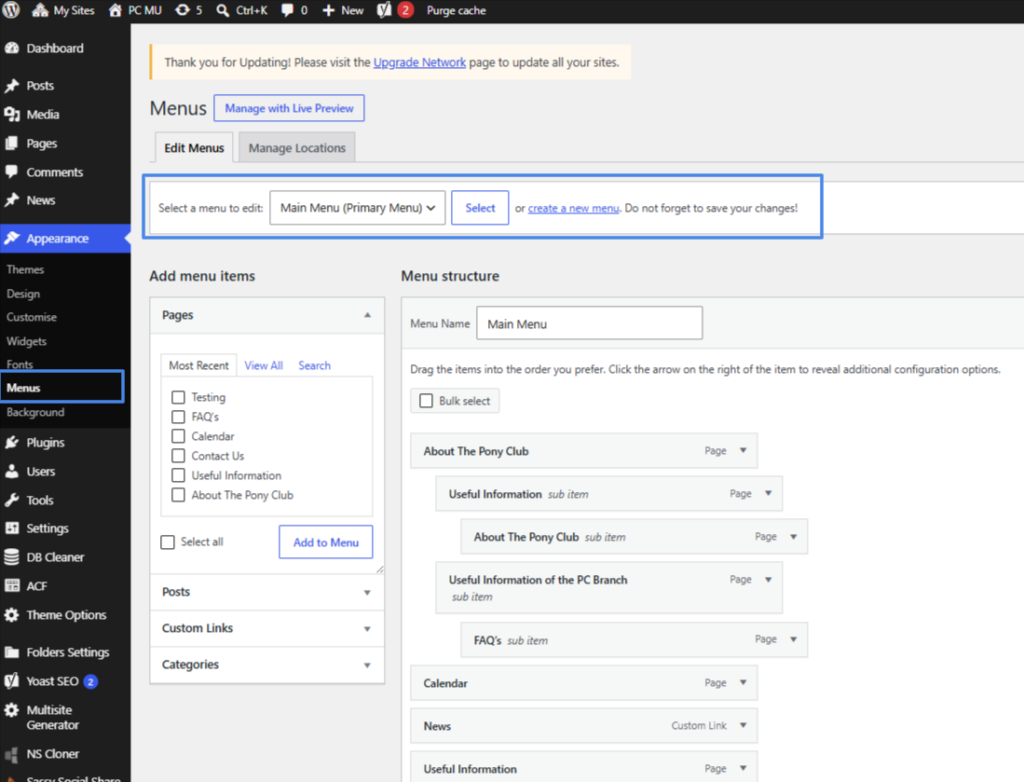Expand the News custom link arrow

pyautogui.click(x=743, y=725)
